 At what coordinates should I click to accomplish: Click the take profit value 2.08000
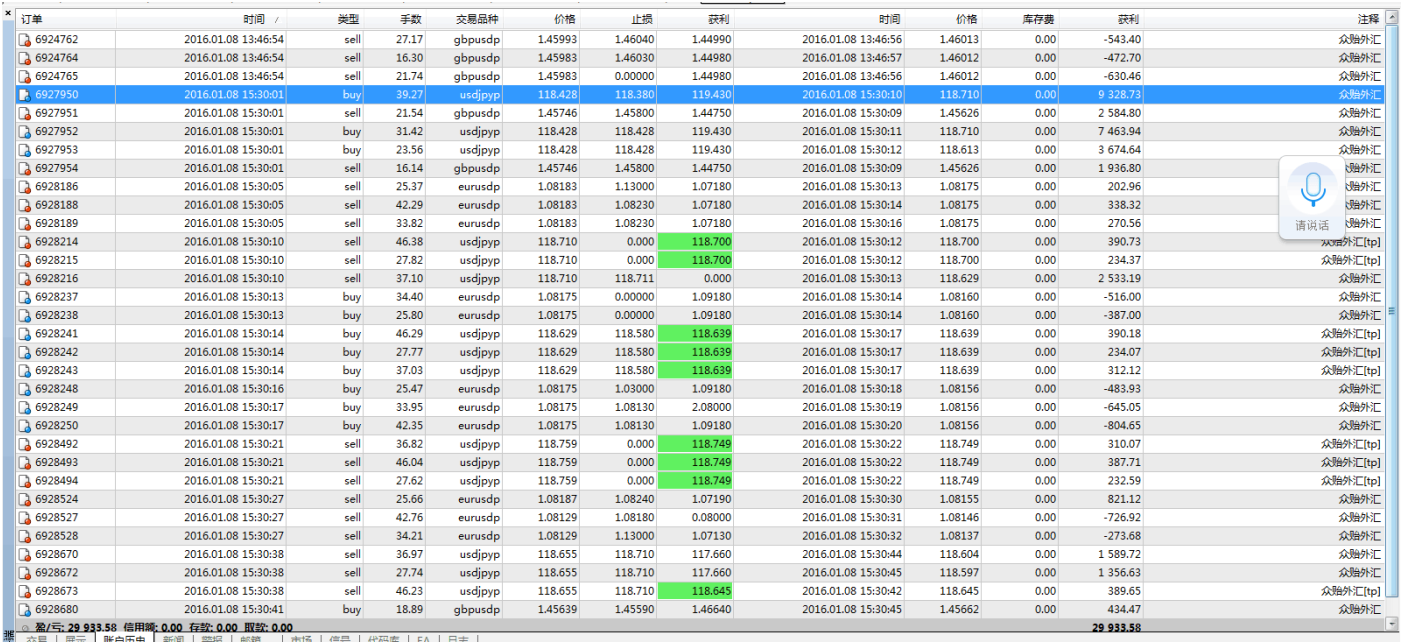710,407
